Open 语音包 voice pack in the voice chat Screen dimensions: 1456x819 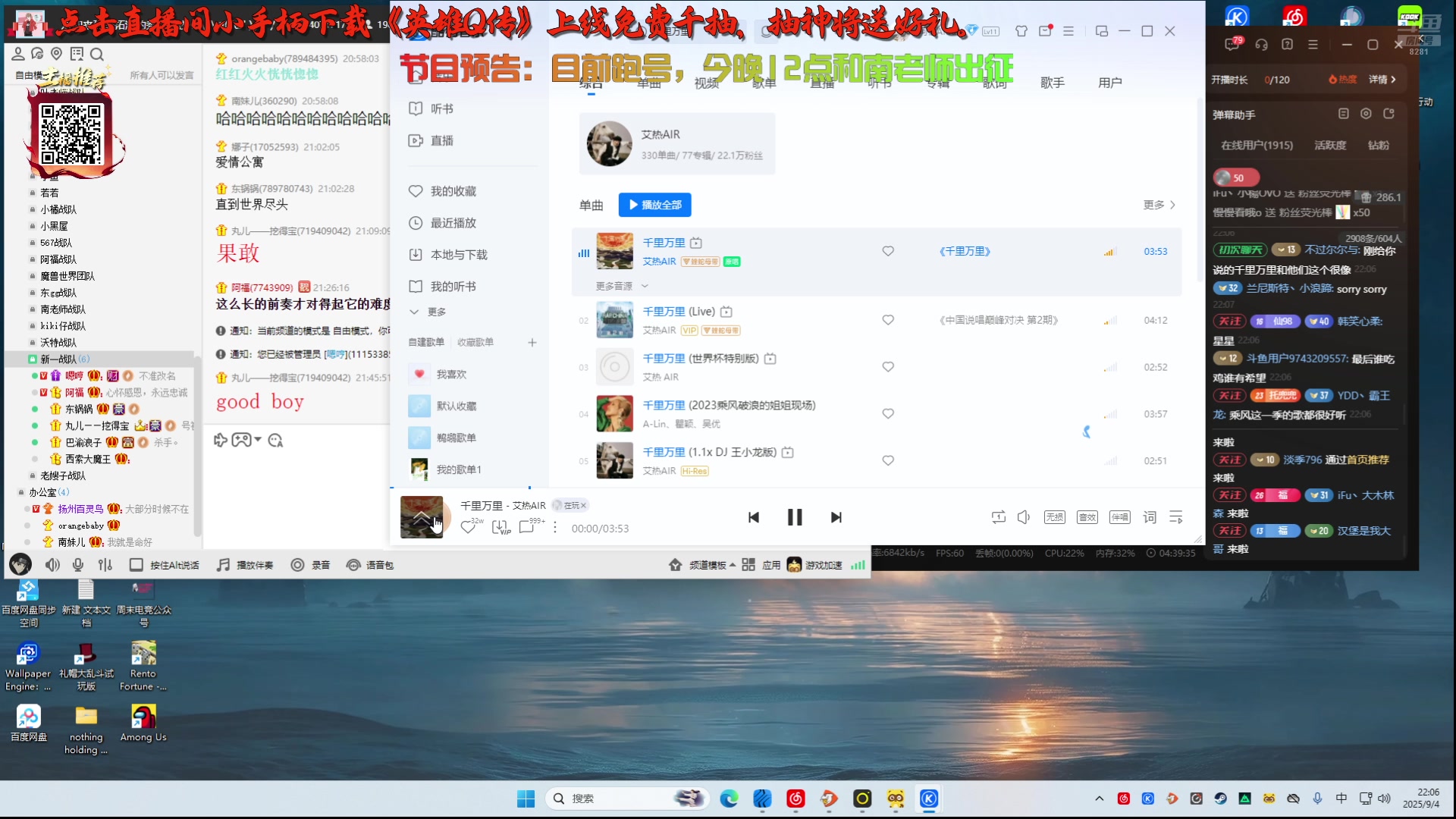pos(369,565)
